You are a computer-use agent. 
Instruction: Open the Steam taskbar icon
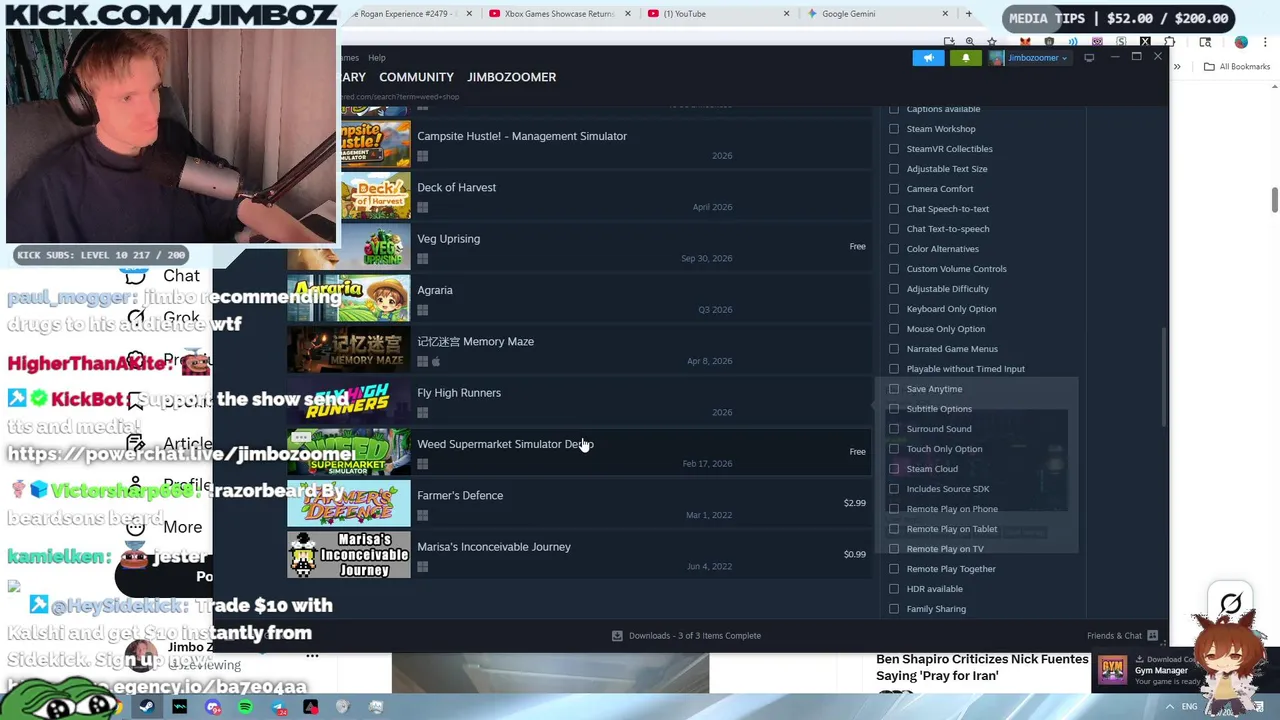click(147, 707)
